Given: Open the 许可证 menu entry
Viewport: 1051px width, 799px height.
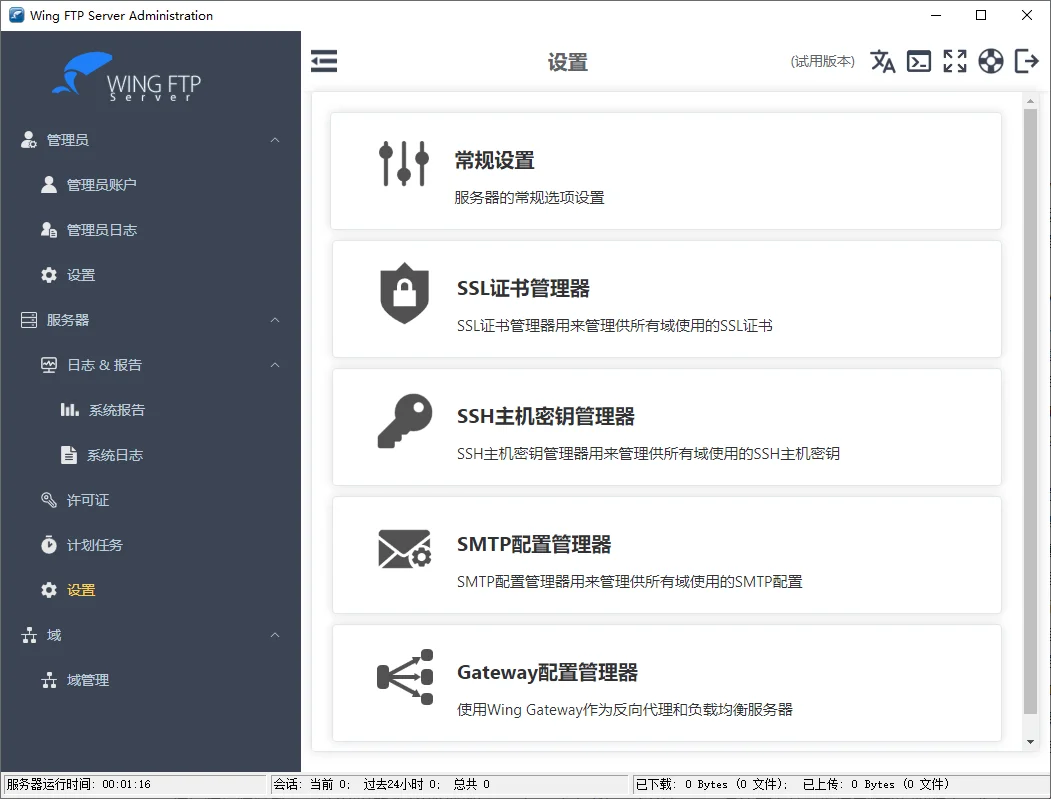Looking at the screenshot, I should (88, 500).
